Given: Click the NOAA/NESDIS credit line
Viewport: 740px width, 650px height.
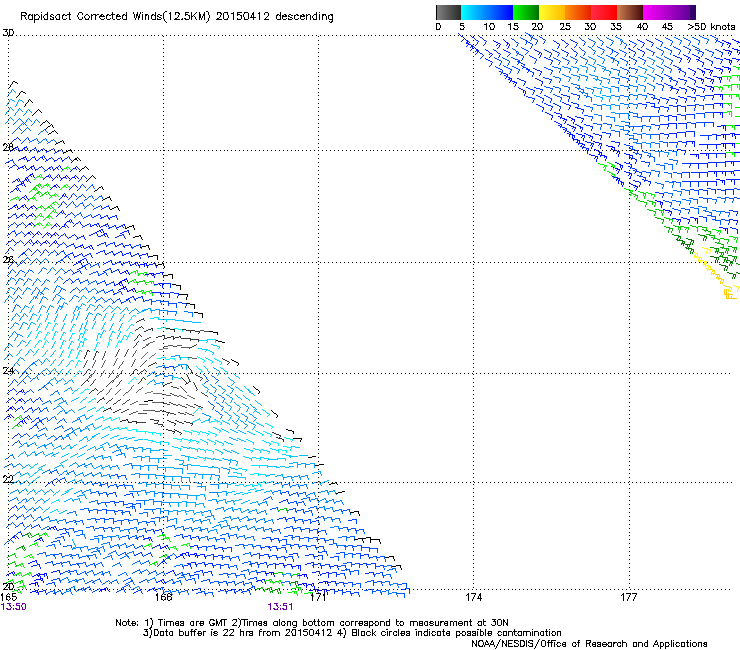Looking at the screenshot, I should 589,644.
